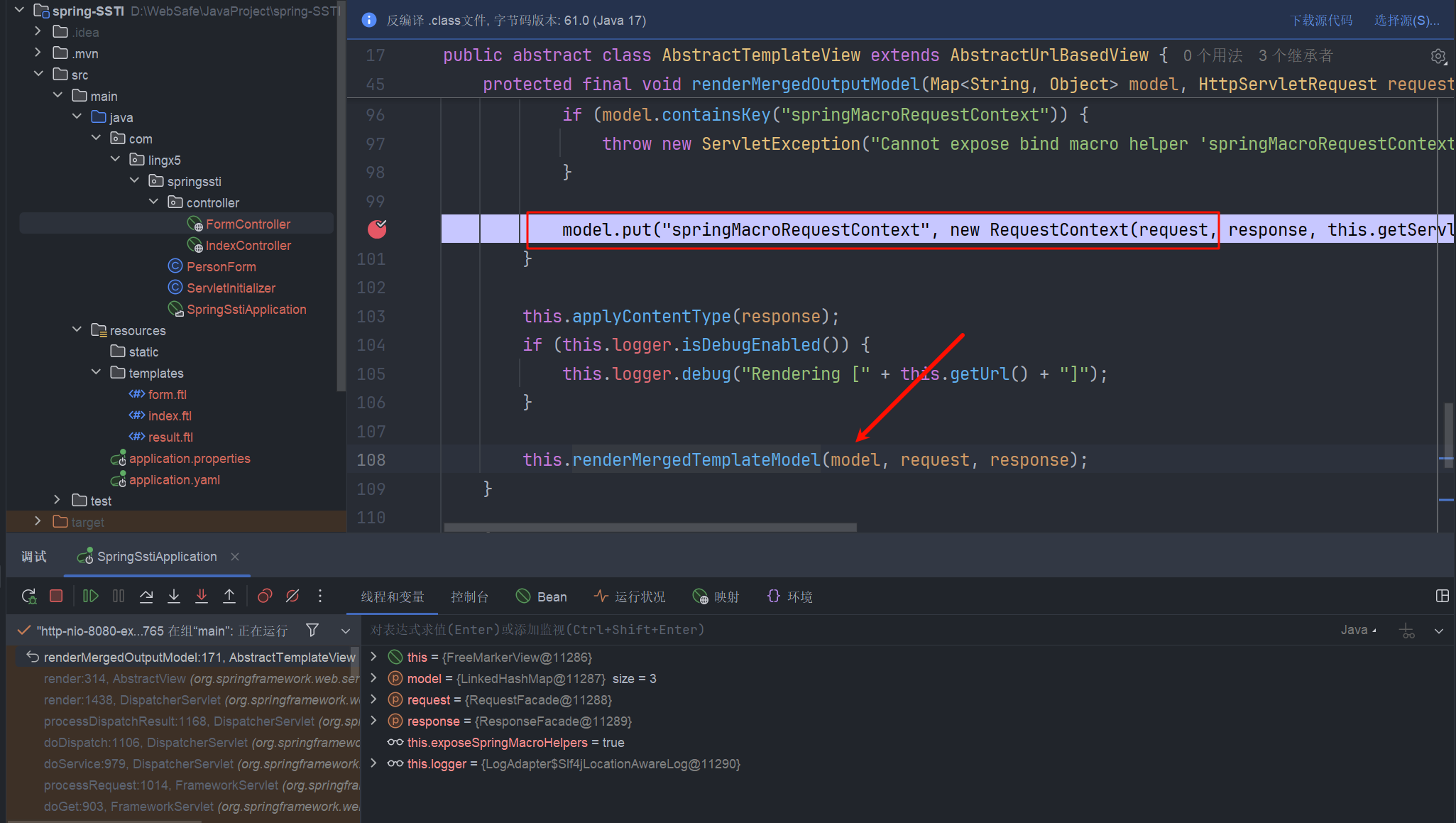Open the View Breakpoints dialog
The height and width of the screenshot is (823, 1456).
point(265,596)
